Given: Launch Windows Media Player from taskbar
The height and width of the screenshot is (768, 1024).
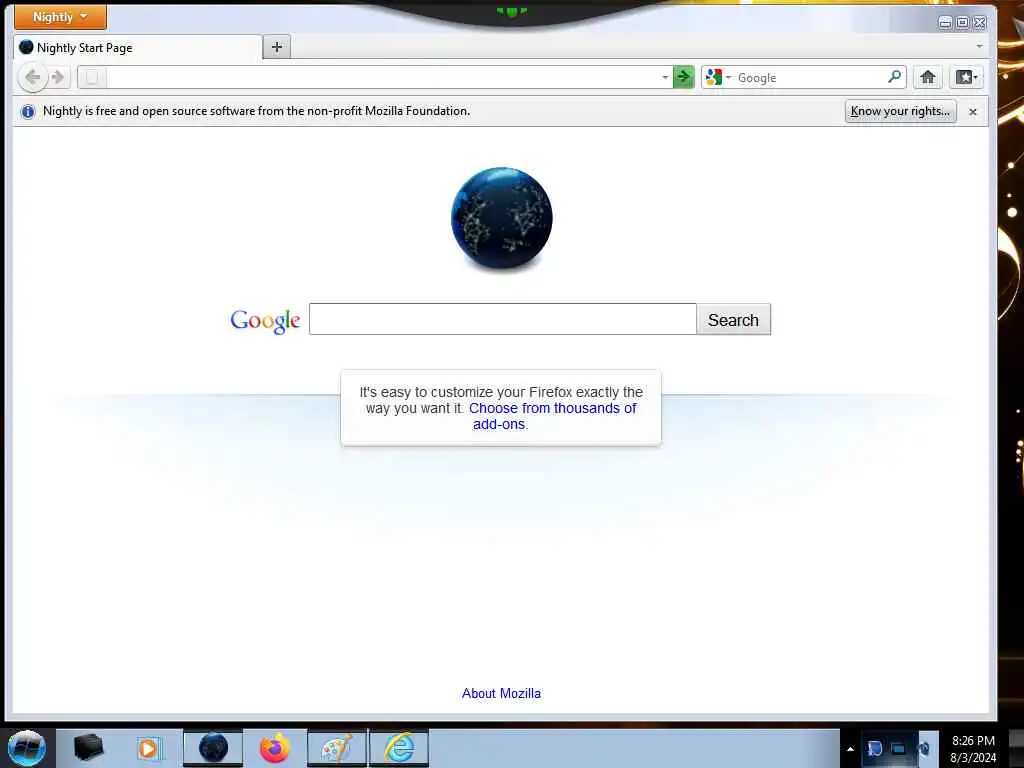Looking at the screenshot, I should coord(148,748).
